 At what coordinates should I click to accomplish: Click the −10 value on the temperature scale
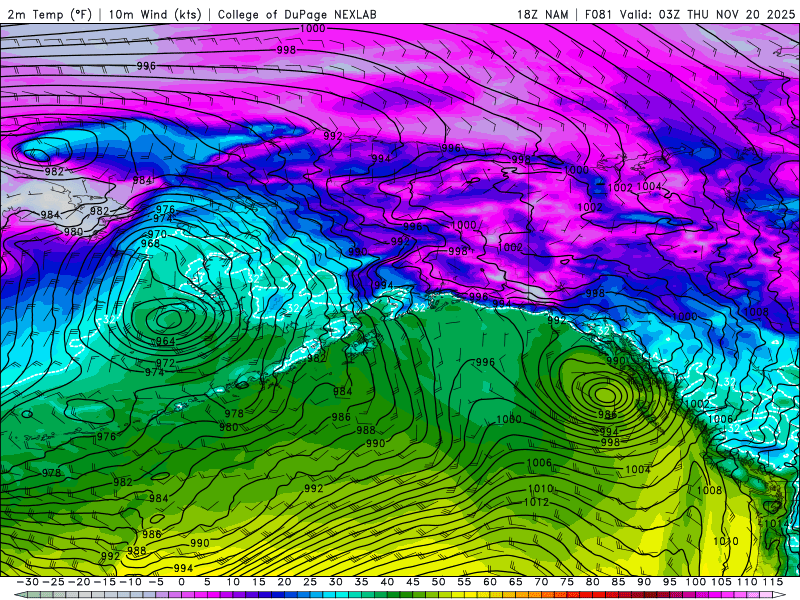(x=130, y=582)
